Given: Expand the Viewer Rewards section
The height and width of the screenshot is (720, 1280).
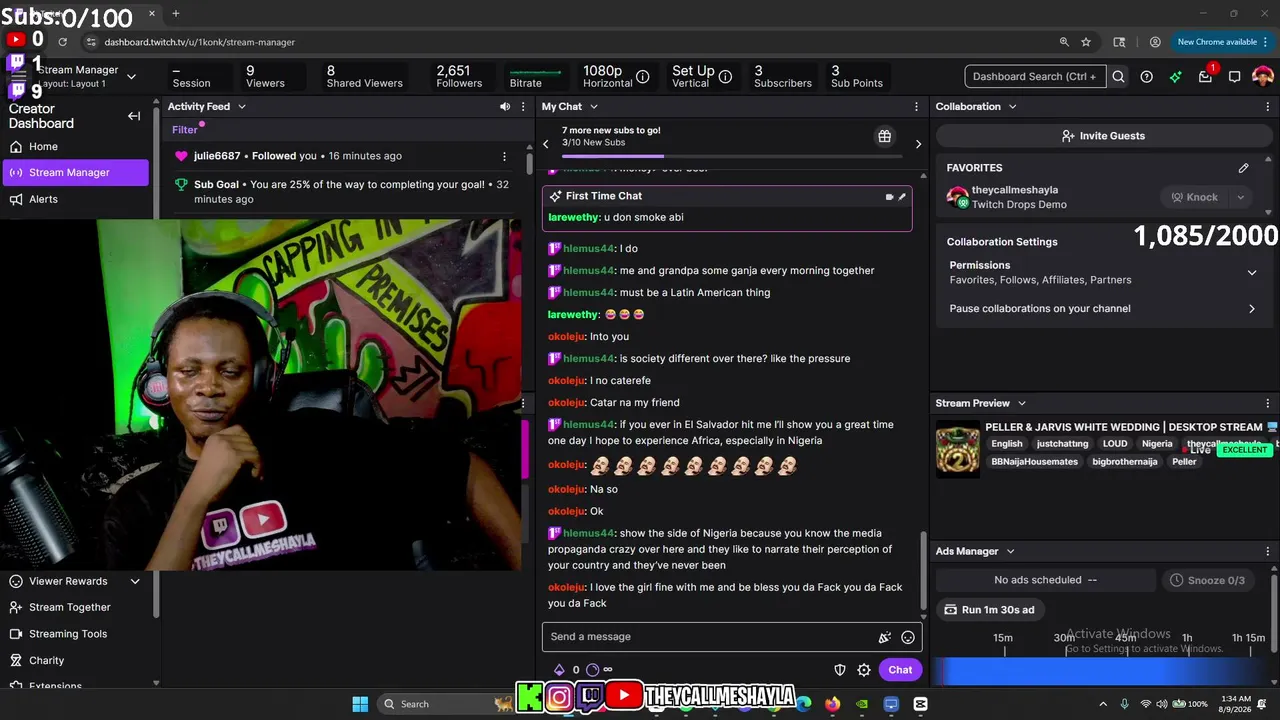Looking at the screenshot, I should [x=135, y=581].
